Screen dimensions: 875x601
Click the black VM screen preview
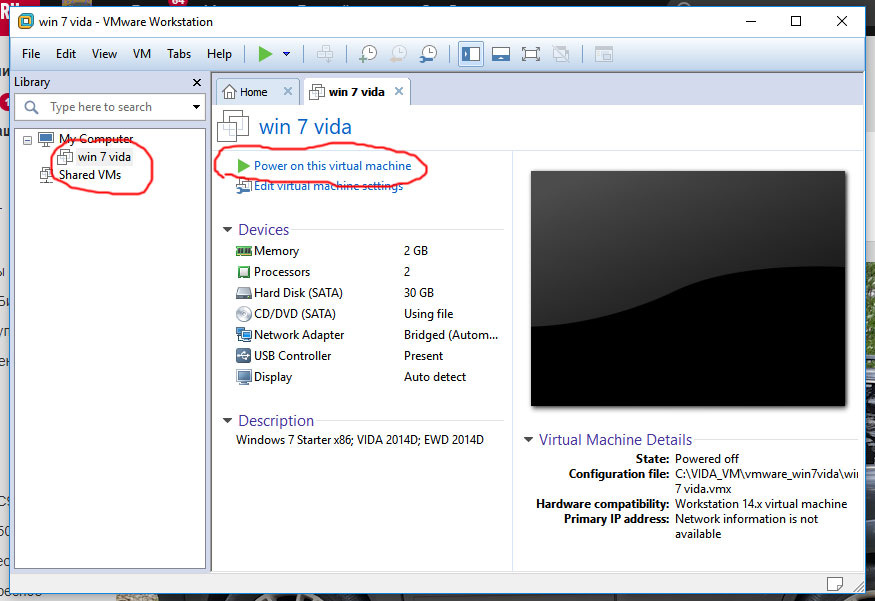pos(688,289)
